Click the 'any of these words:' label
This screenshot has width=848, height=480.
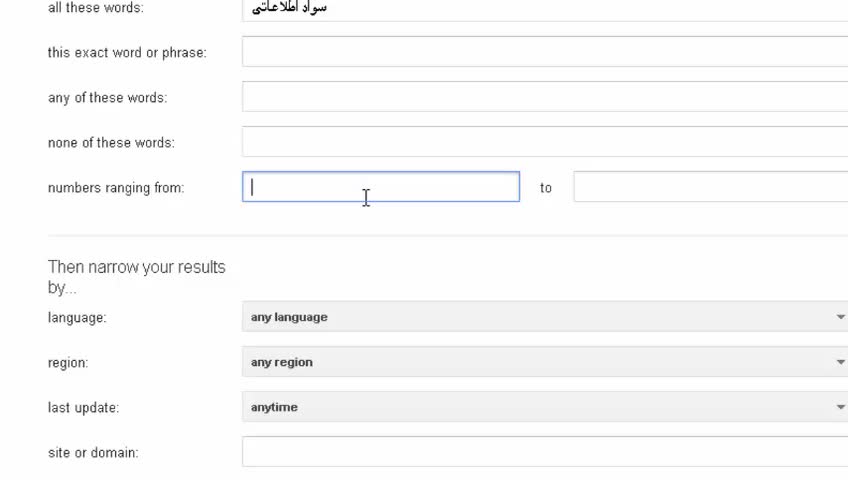pos(107,97)
